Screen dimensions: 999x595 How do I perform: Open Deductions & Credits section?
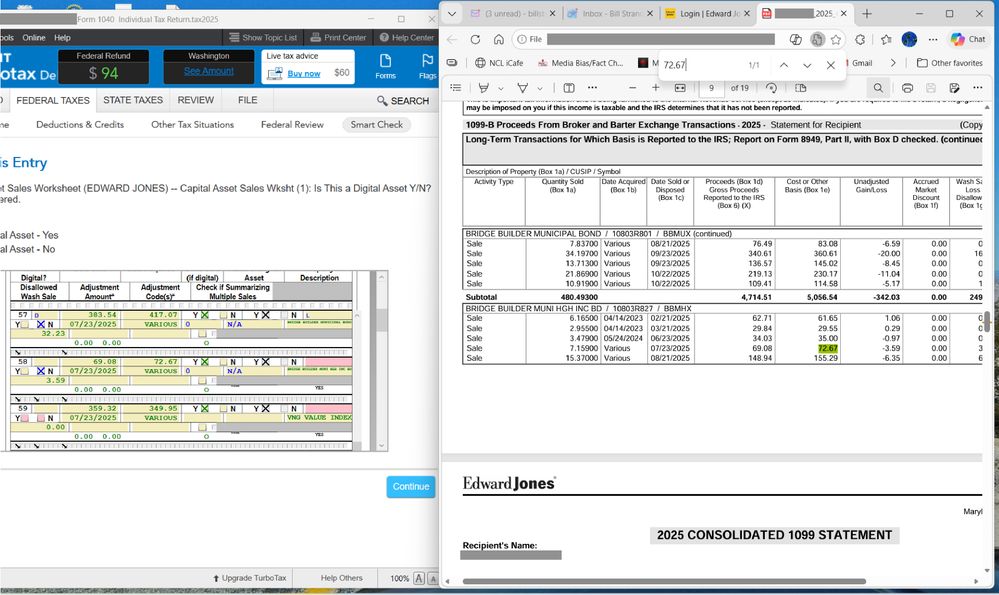click(80, 125)
